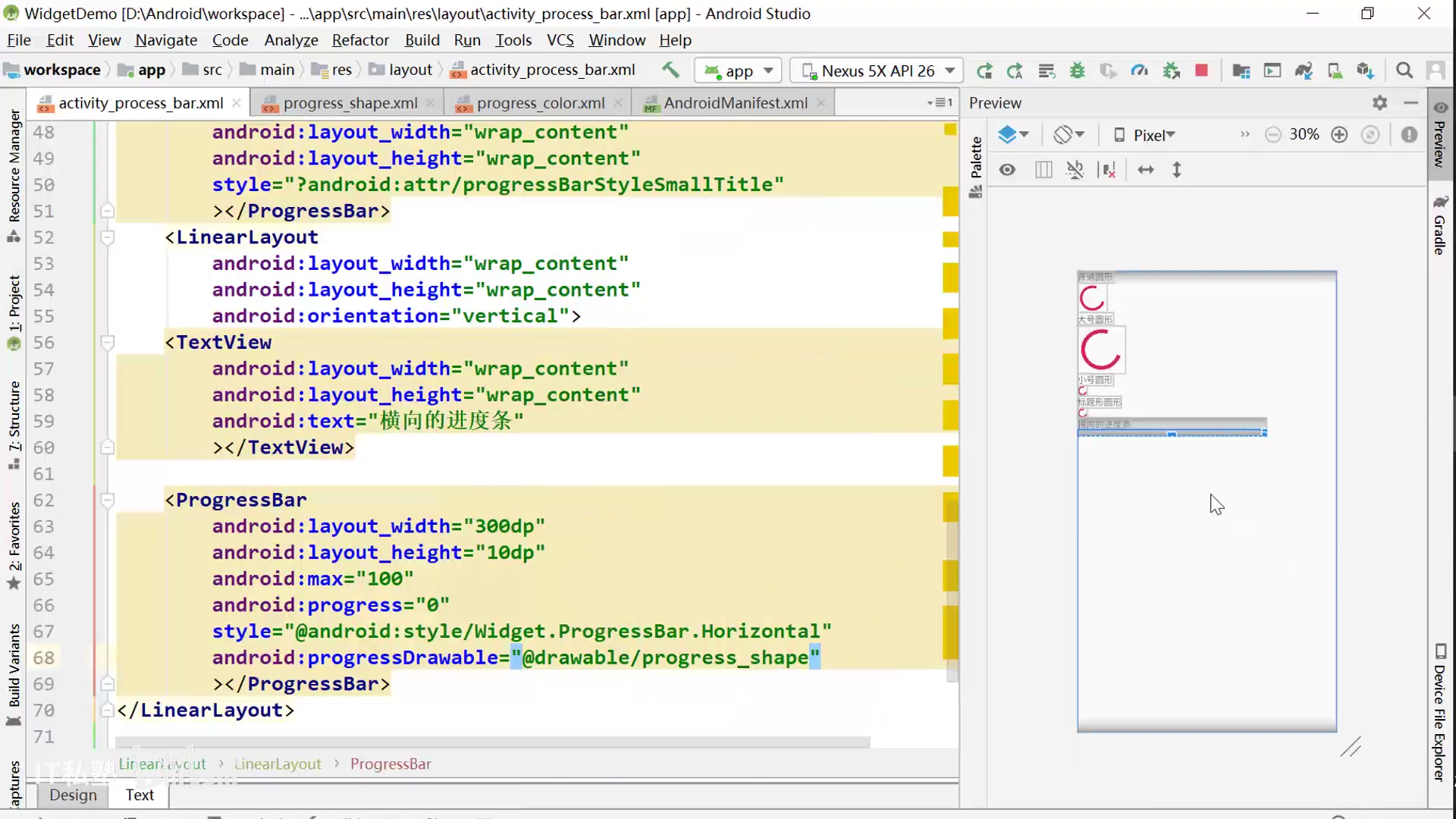
Task: Switch to the progress_color.xml tab
Action: click(540, 103)
